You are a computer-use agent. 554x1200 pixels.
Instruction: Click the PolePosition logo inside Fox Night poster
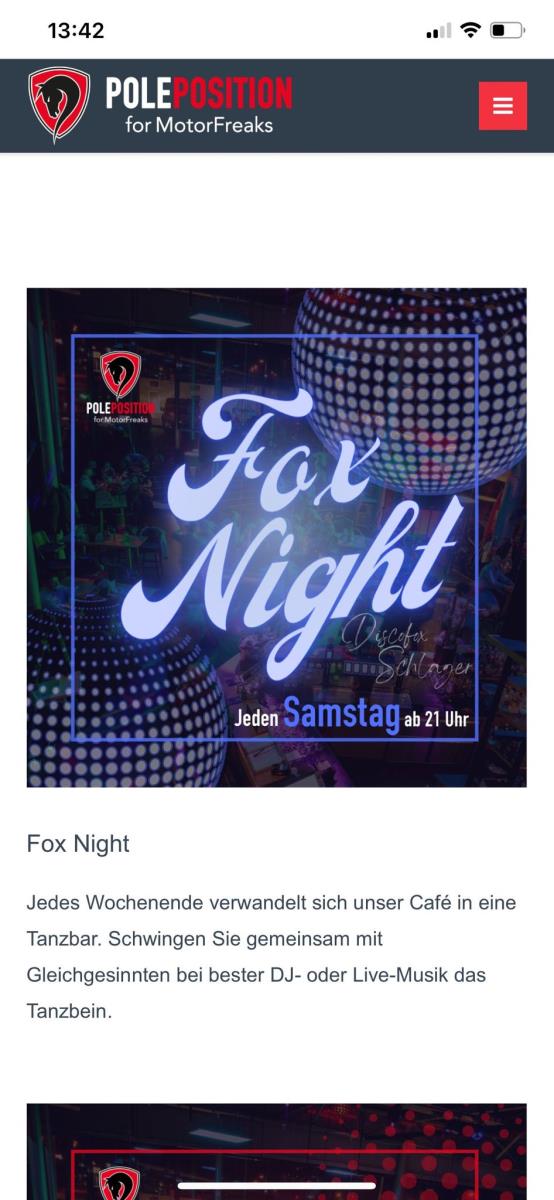pos(120,388)
